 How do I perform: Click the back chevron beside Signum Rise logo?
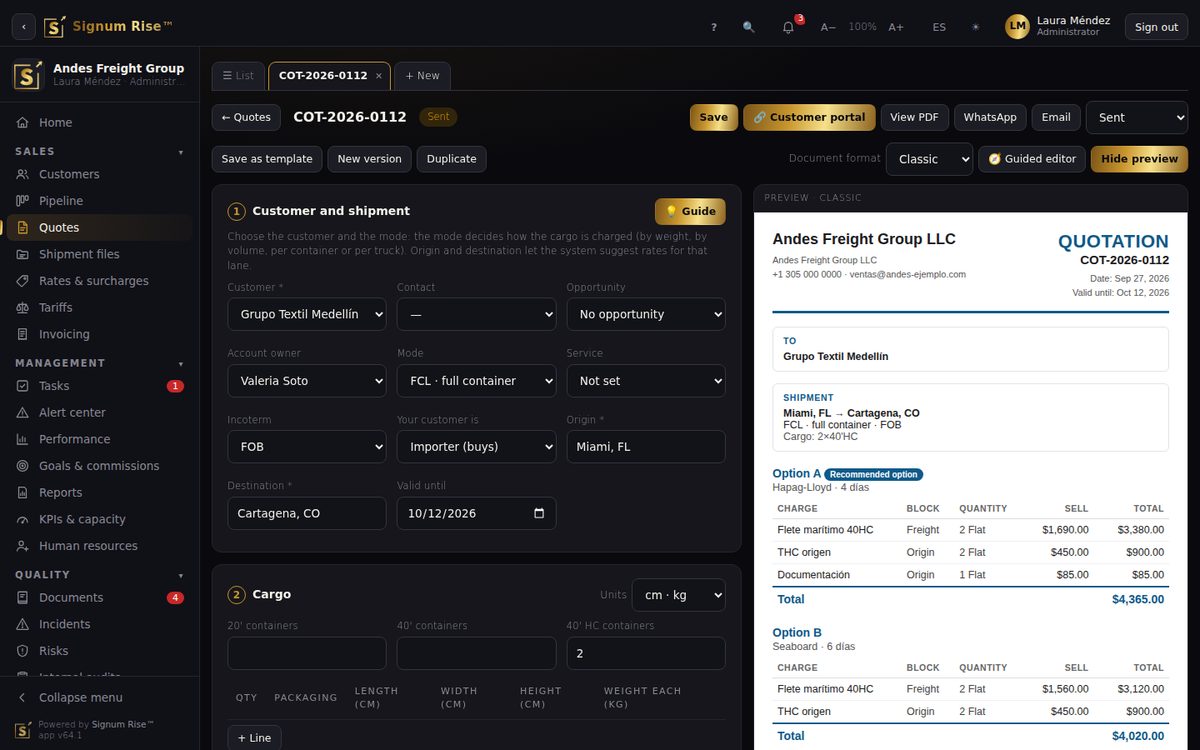[x=24, y=27]
